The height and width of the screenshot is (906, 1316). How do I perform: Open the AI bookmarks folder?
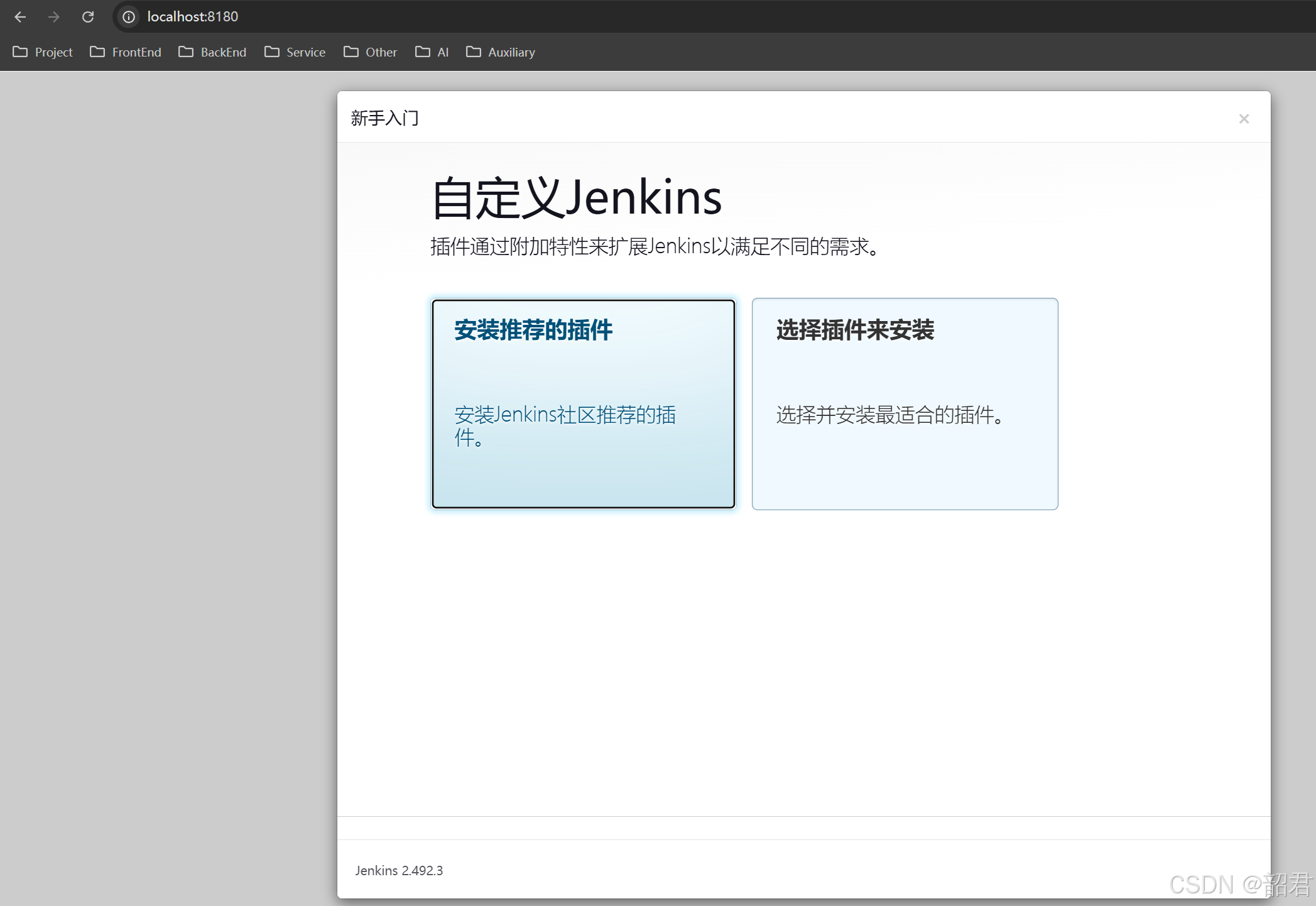432,52
